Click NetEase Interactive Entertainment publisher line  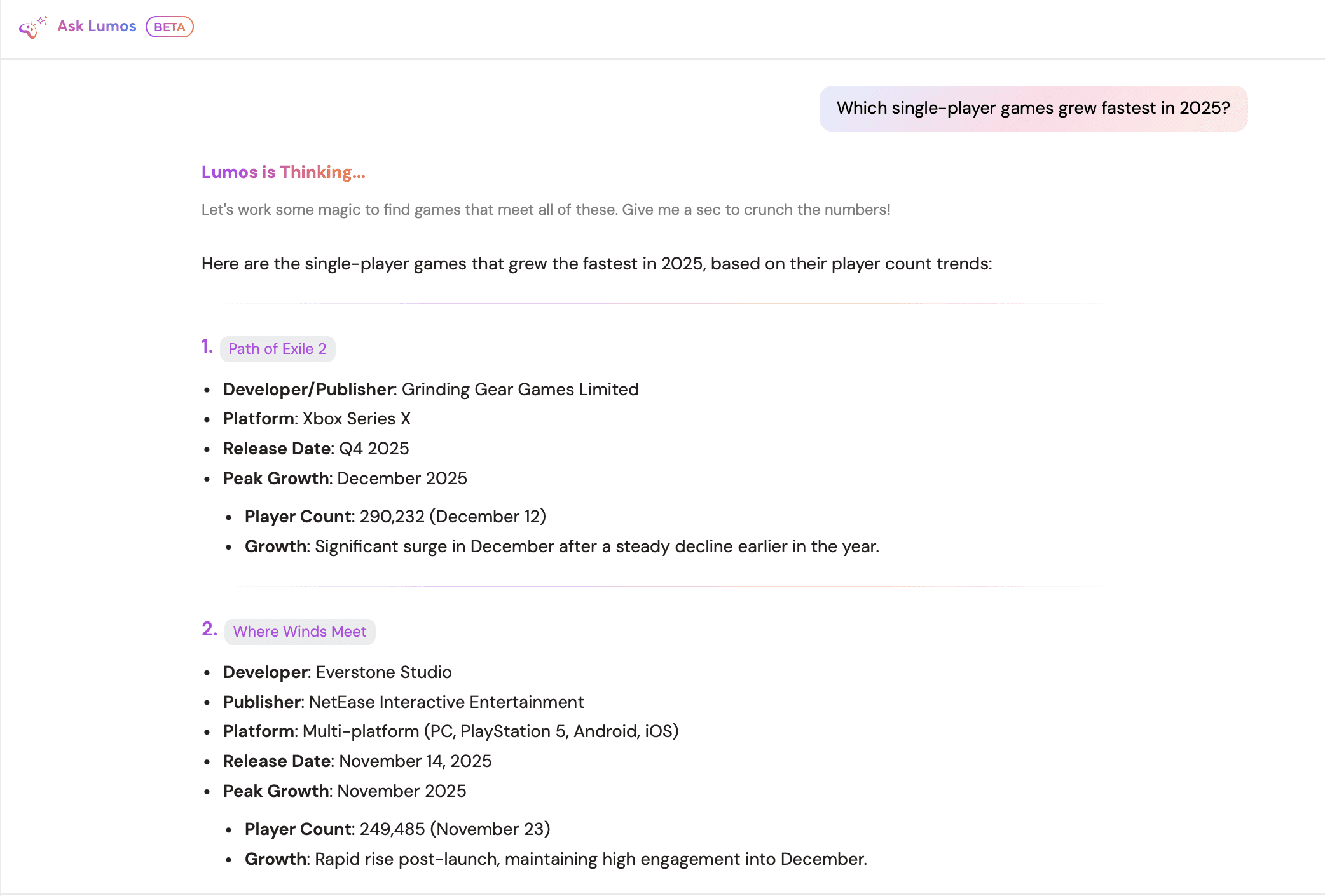pyautogui.click(x=403, y=702)
